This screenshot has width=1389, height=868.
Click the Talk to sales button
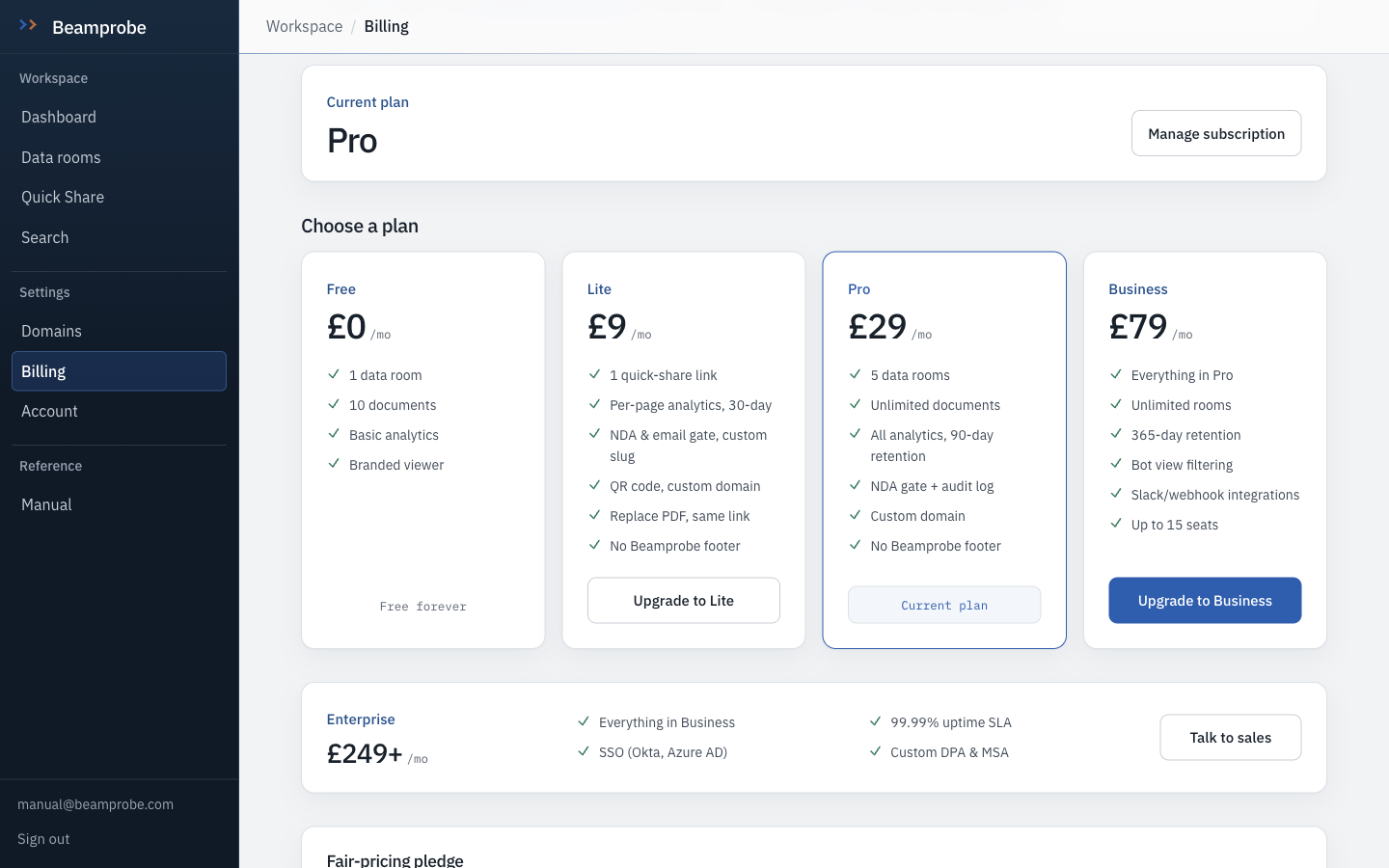point(1231,737)
